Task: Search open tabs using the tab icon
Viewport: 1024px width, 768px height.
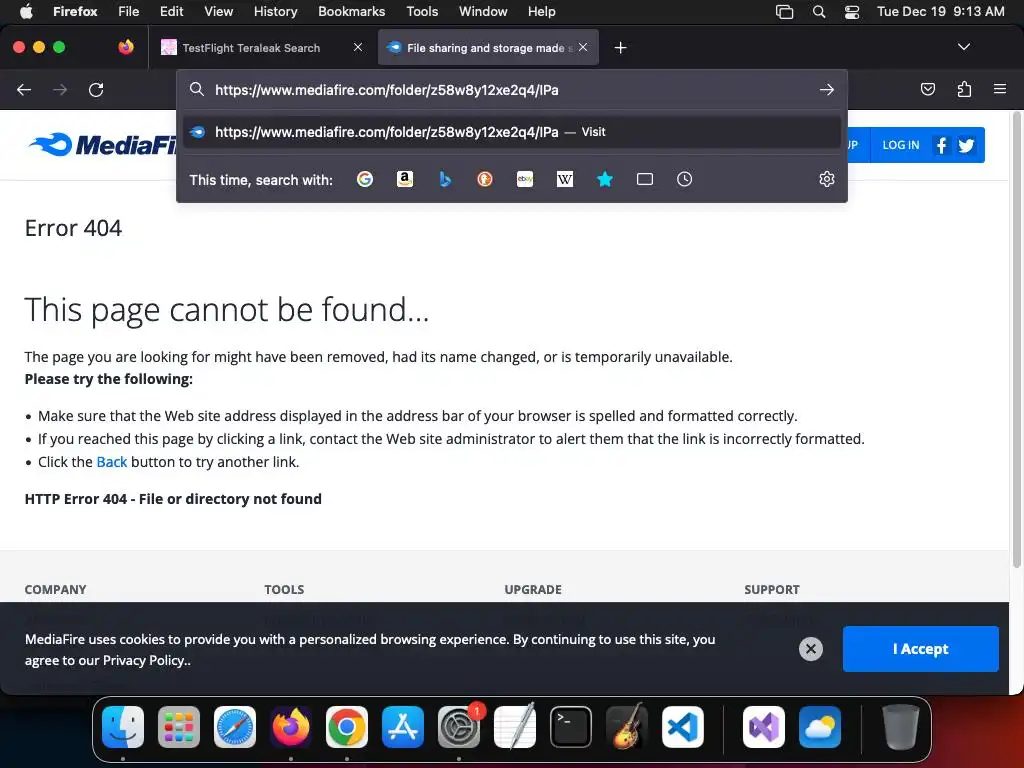Action: 645,179
